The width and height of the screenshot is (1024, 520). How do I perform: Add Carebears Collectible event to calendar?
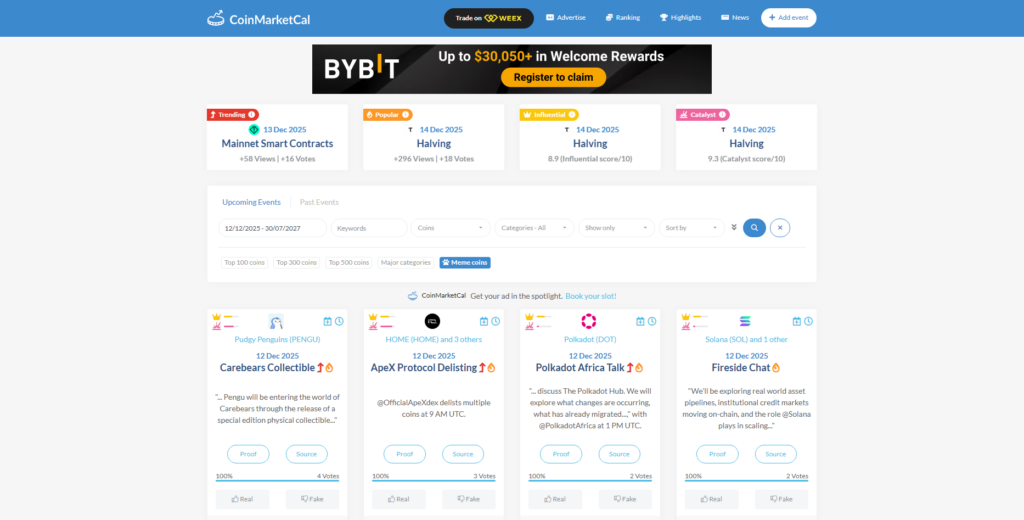pyautogui.click(x=328, y=321)
